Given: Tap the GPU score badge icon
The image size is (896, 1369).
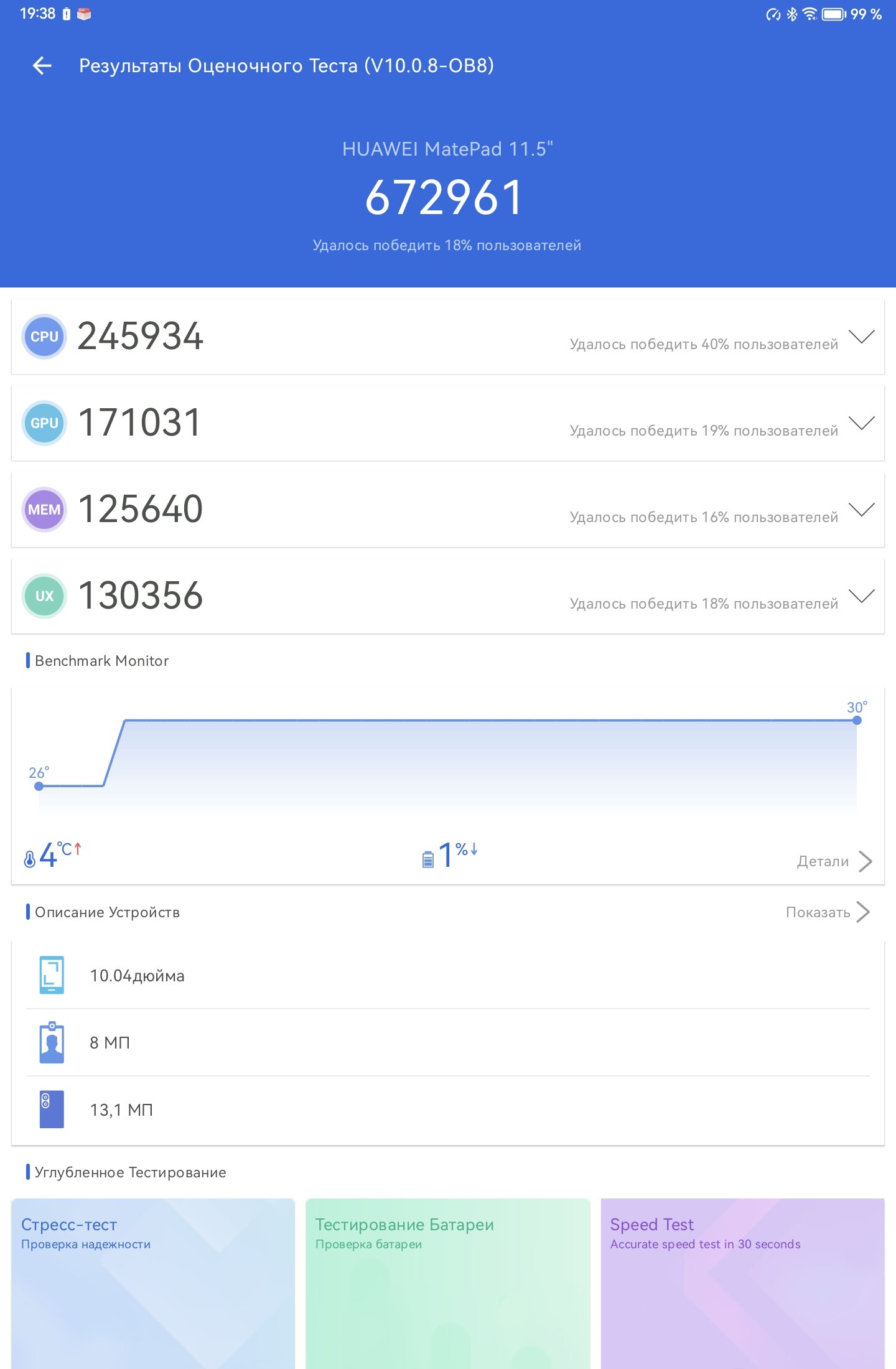Looking at the screenshot, I should click(x=44, y=423).
